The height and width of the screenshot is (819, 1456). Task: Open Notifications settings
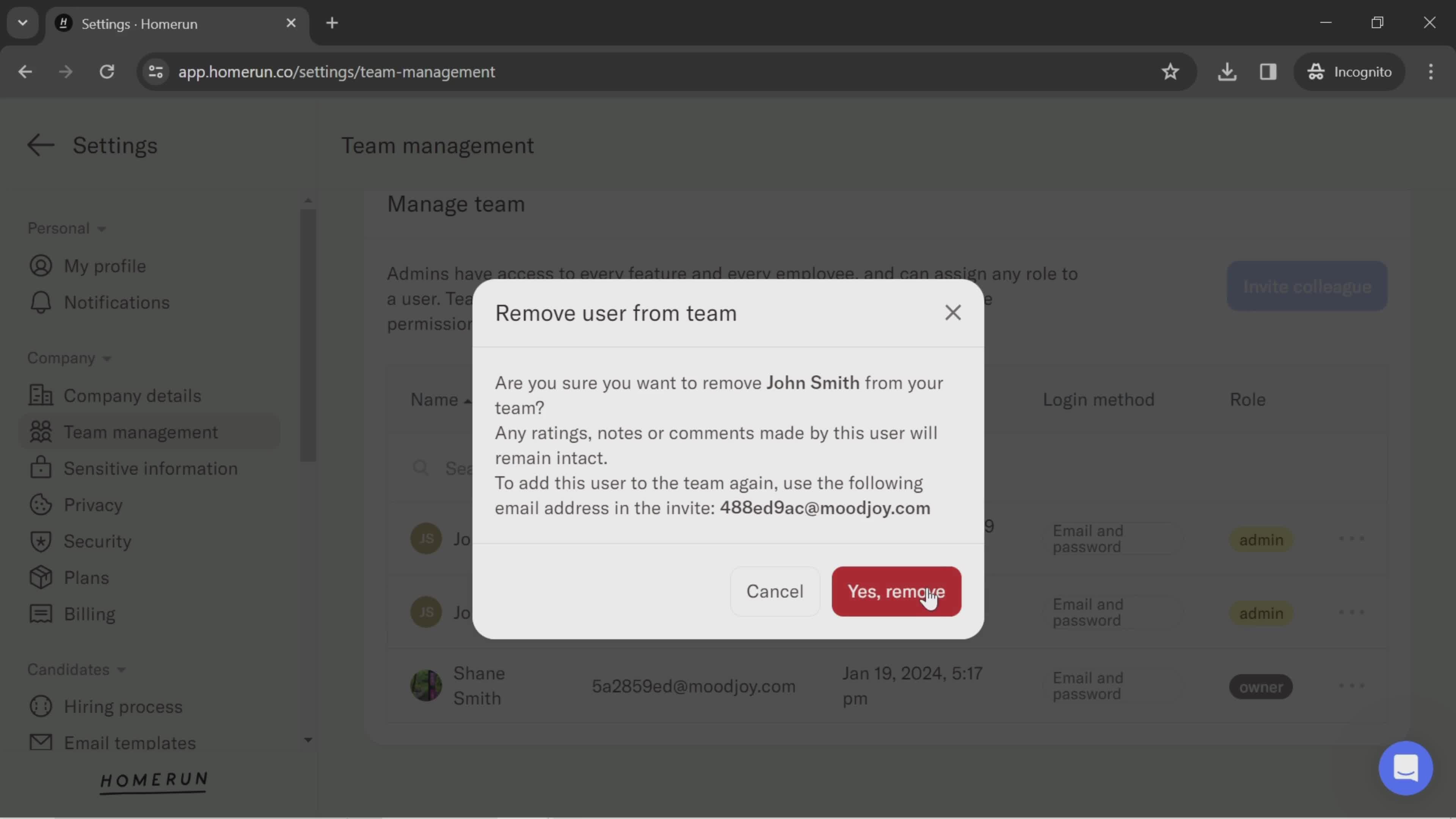point(116,303)
